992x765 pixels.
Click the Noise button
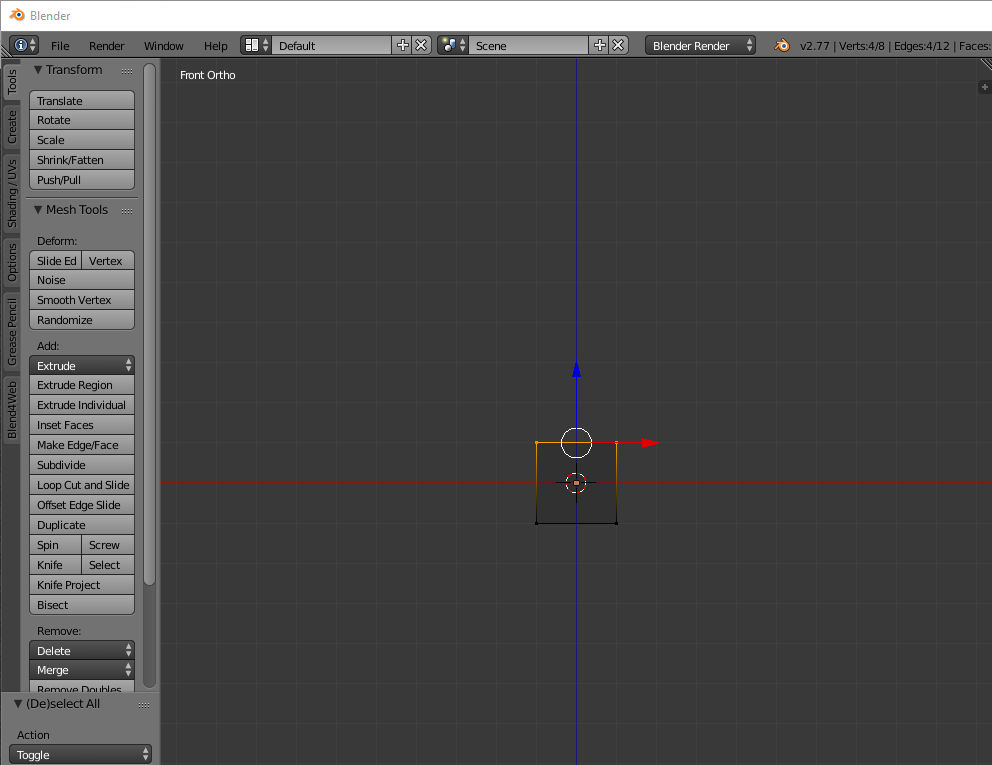tap(82, 280)
